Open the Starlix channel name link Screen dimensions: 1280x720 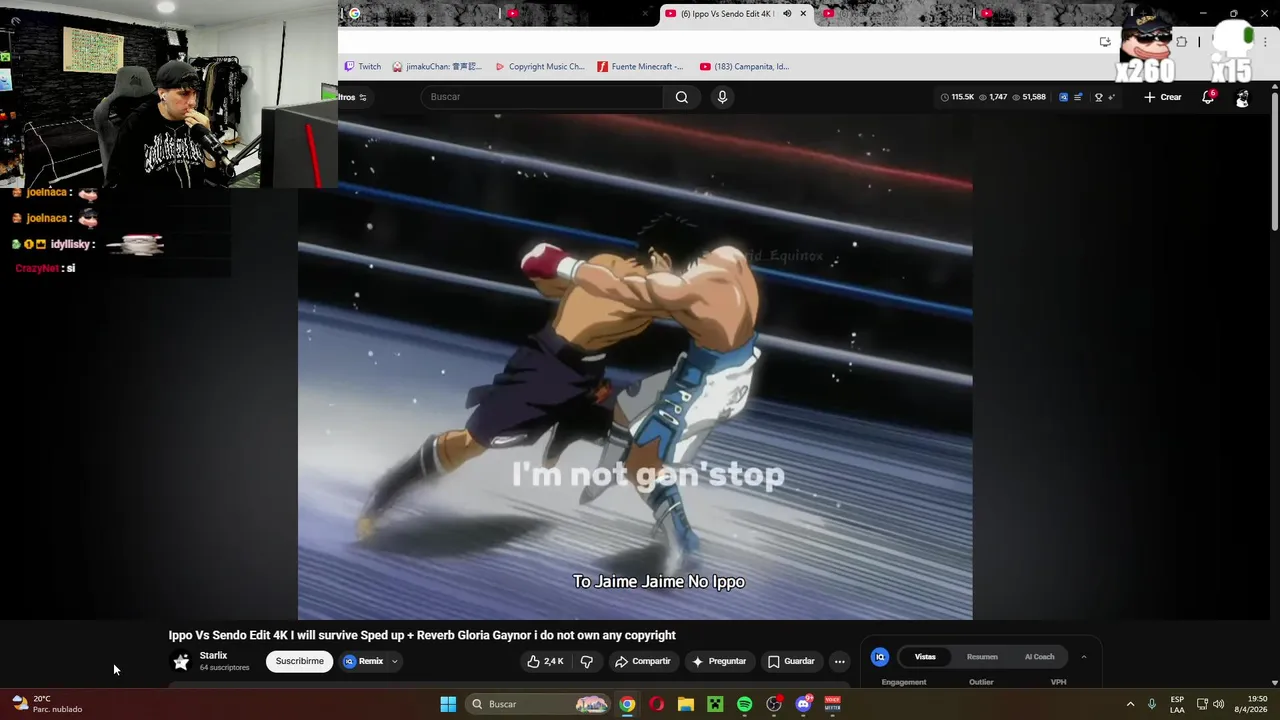(213, 656)
